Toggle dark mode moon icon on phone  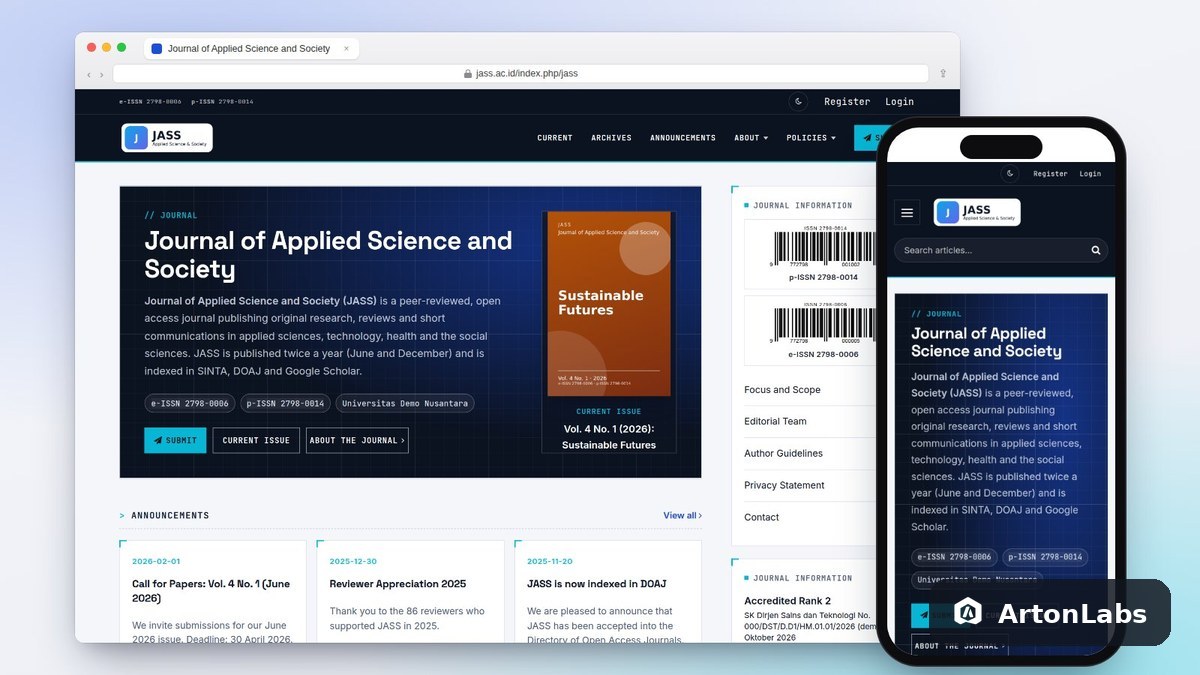coord(1010,173)
